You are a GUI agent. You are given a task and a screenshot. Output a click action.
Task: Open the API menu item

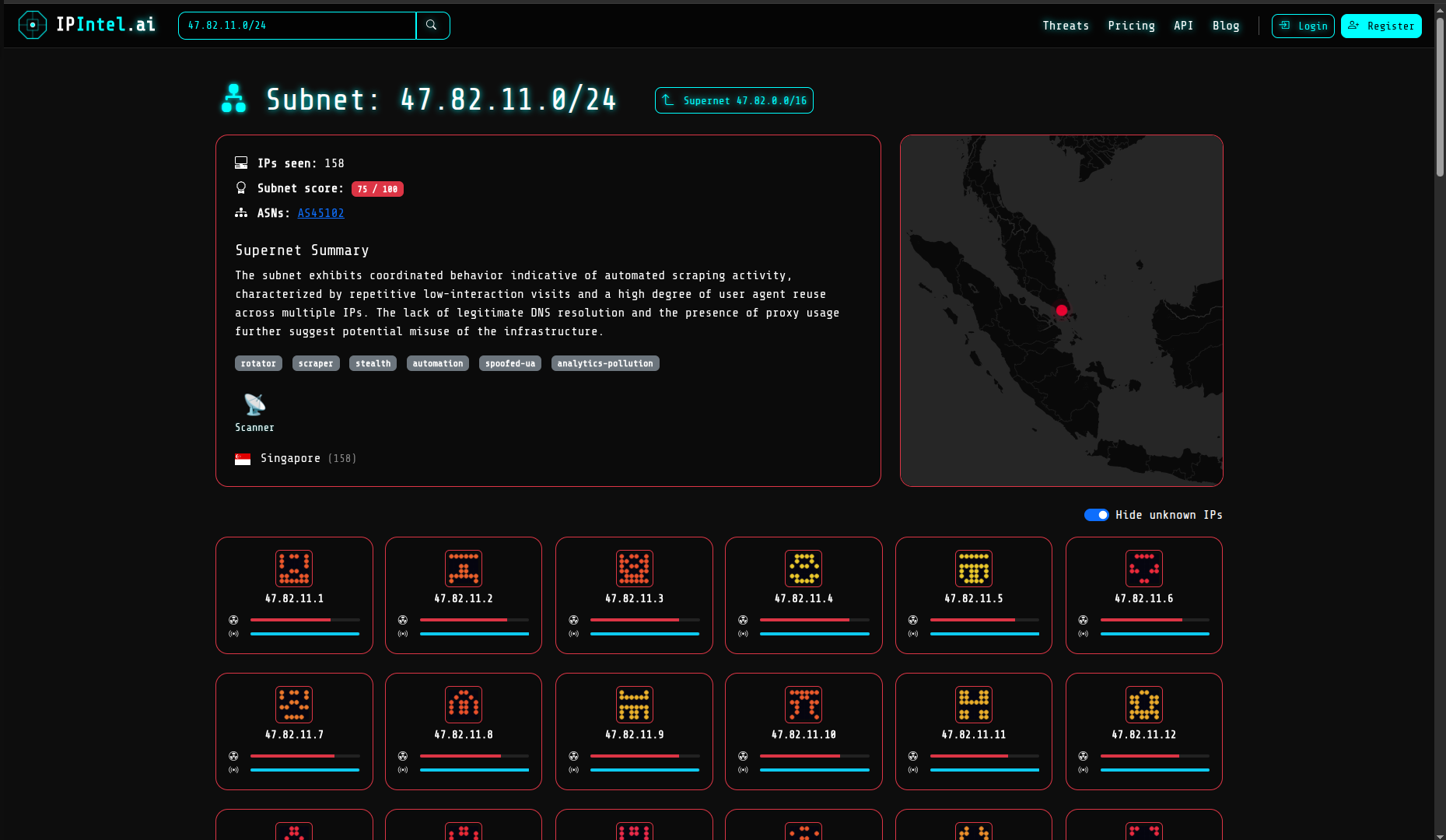point(1183,25)
